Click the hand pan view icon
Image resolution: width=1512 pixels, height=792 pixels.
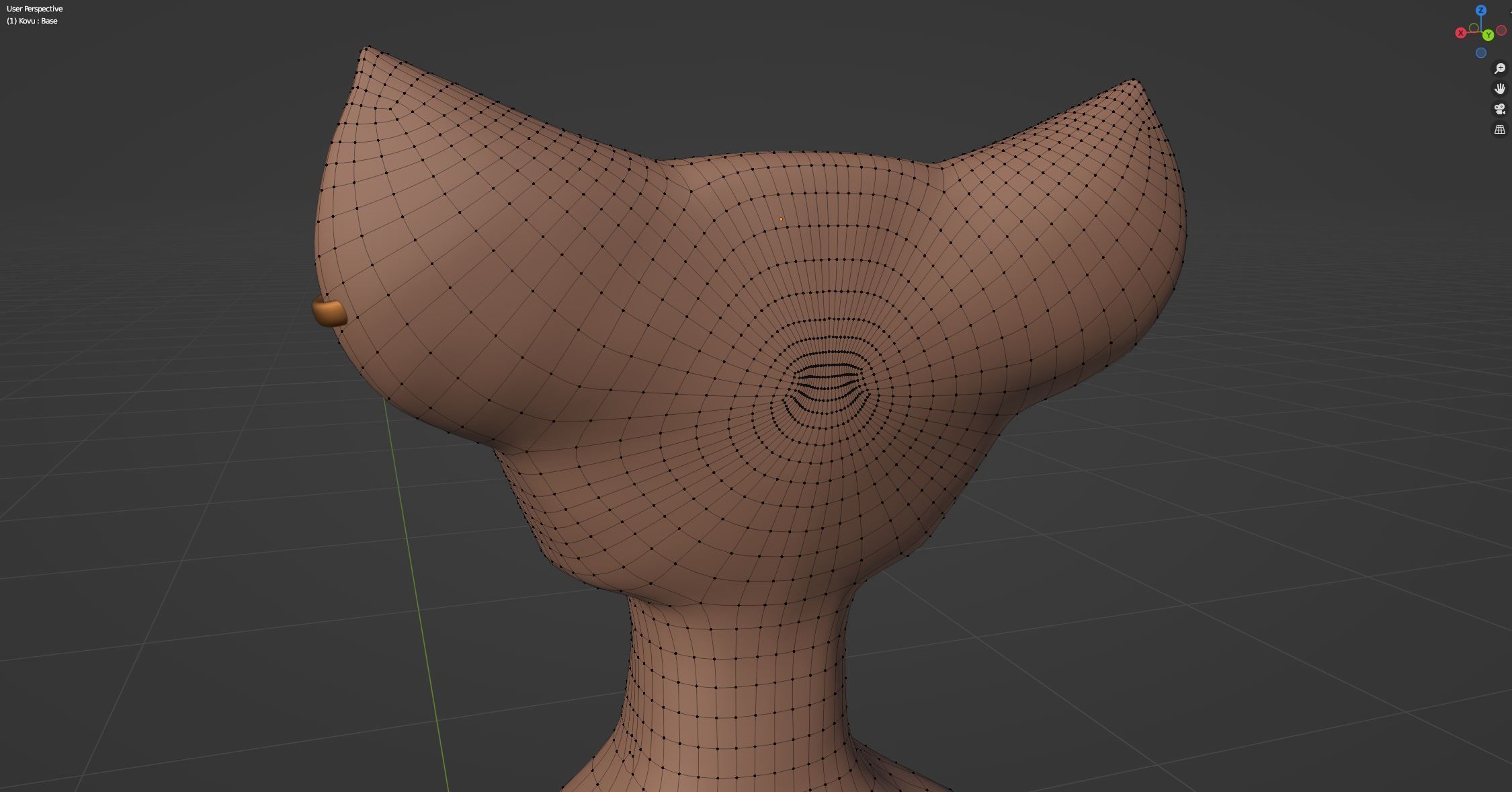tap(1499, 89)
